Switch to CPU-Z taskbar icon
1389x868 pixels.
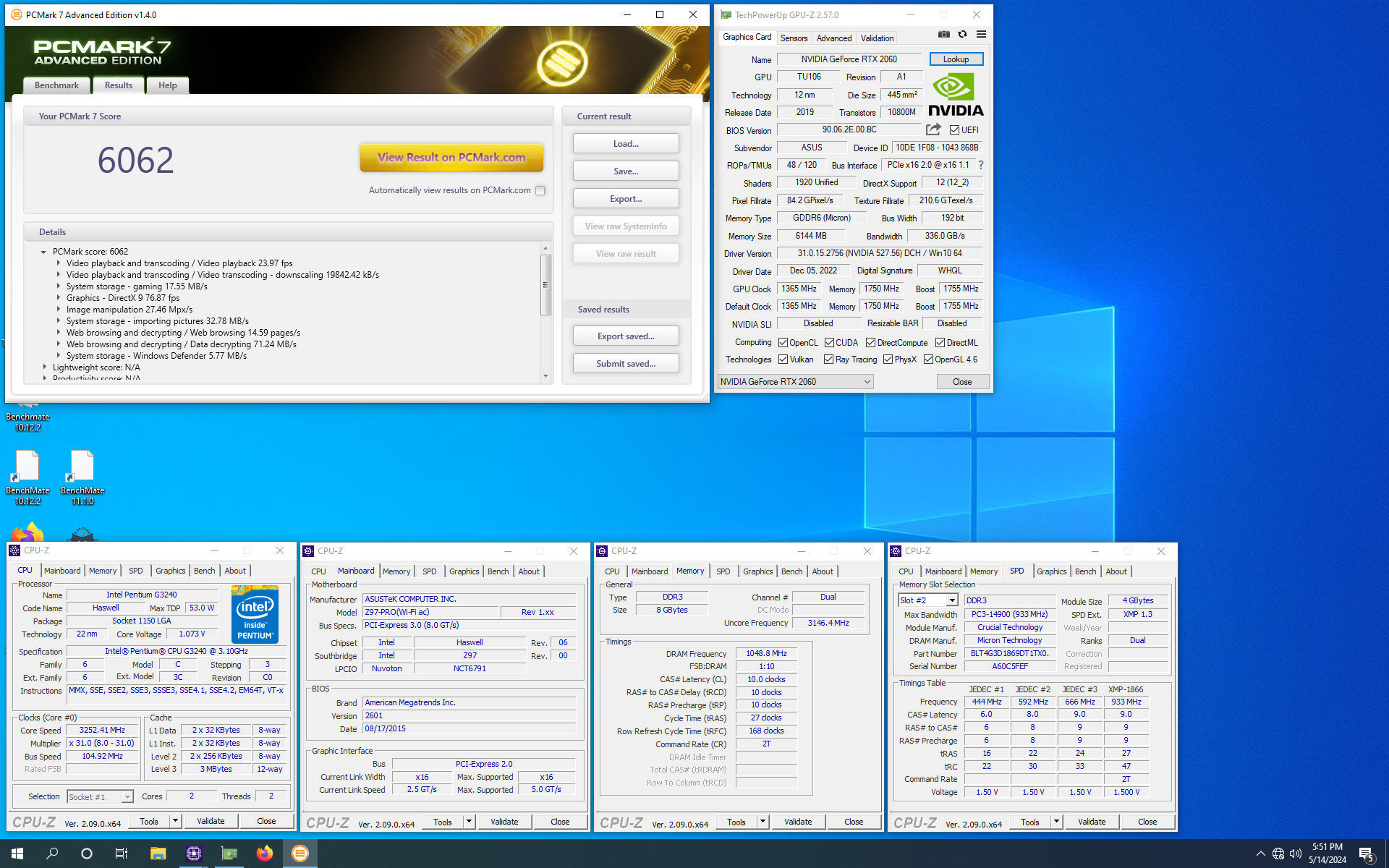tap(193, 854)
